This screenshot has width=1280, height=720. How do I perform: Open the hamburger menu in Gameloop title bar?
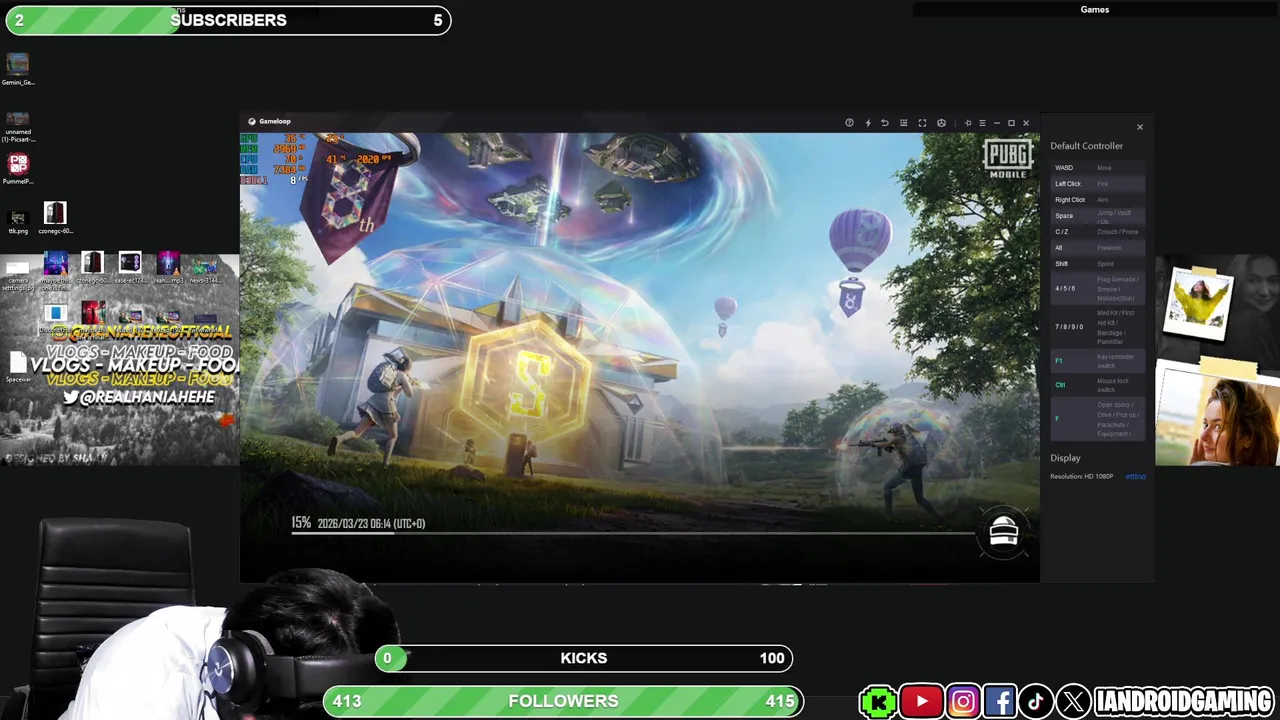pyautogui.click(x=982, y=123)
